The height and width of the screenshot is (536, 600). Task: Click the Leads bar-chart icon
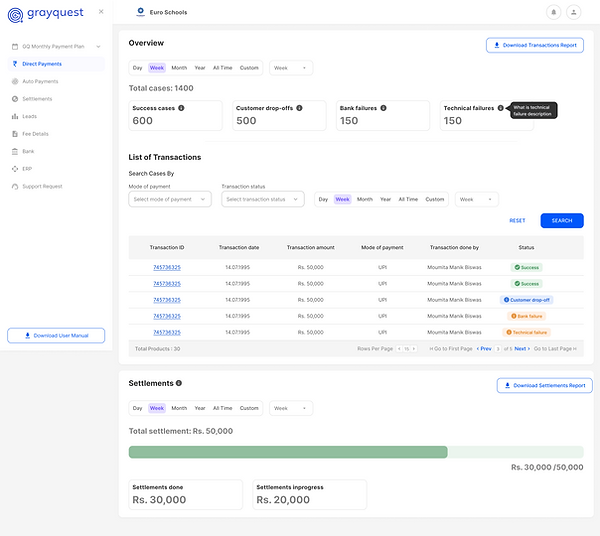pyautogui.click(x=15, y=116)
